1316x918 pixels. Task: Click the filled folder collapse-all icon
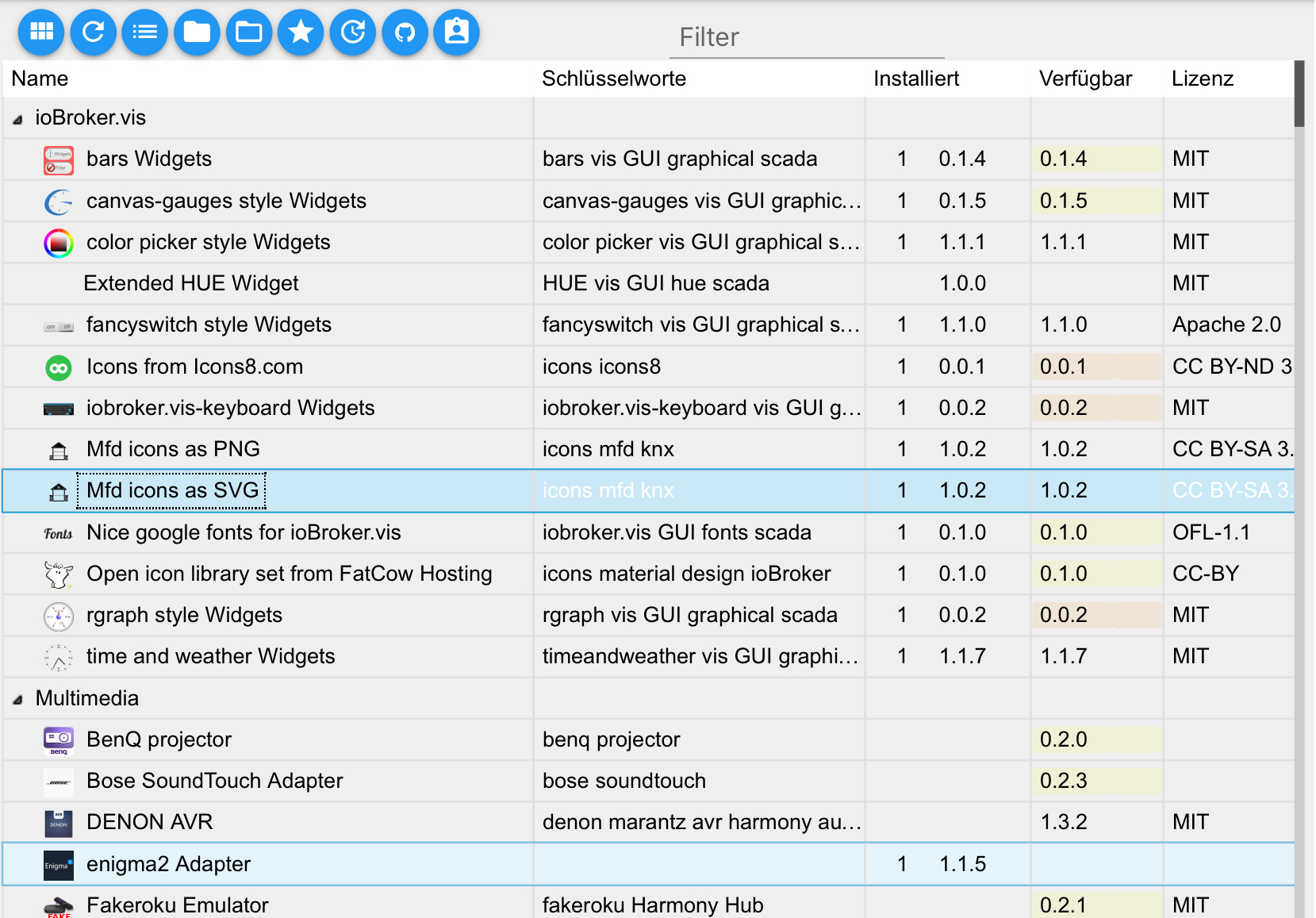(x=197, y=33)
